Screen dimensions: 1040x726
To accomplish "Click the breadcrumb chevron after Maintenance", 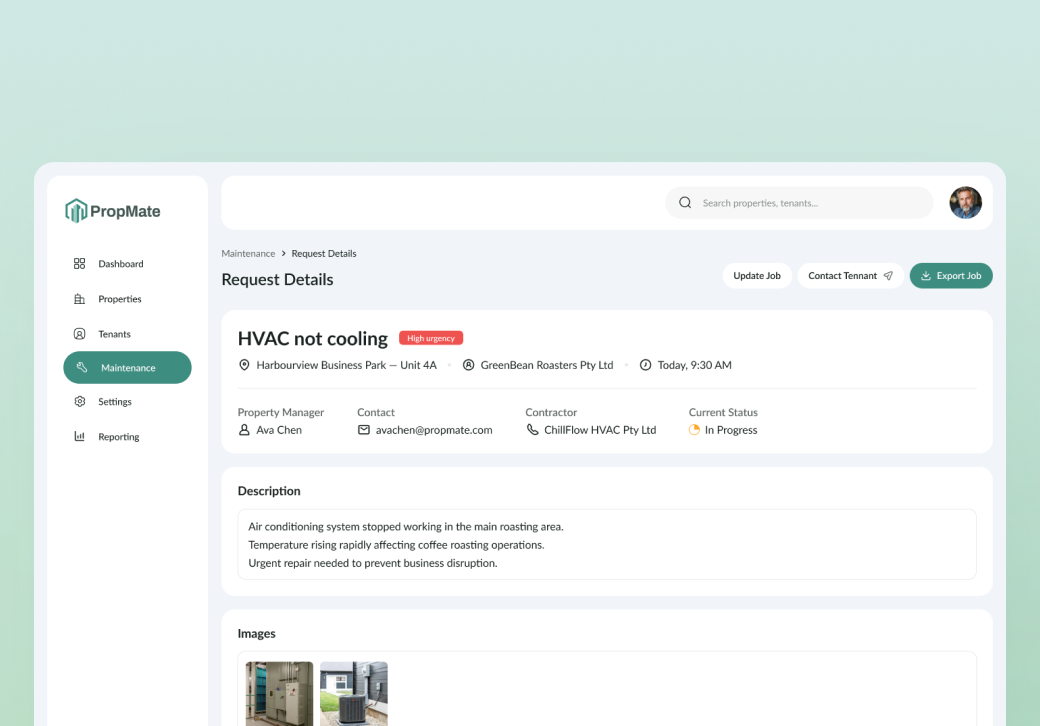I will (283, 254).
